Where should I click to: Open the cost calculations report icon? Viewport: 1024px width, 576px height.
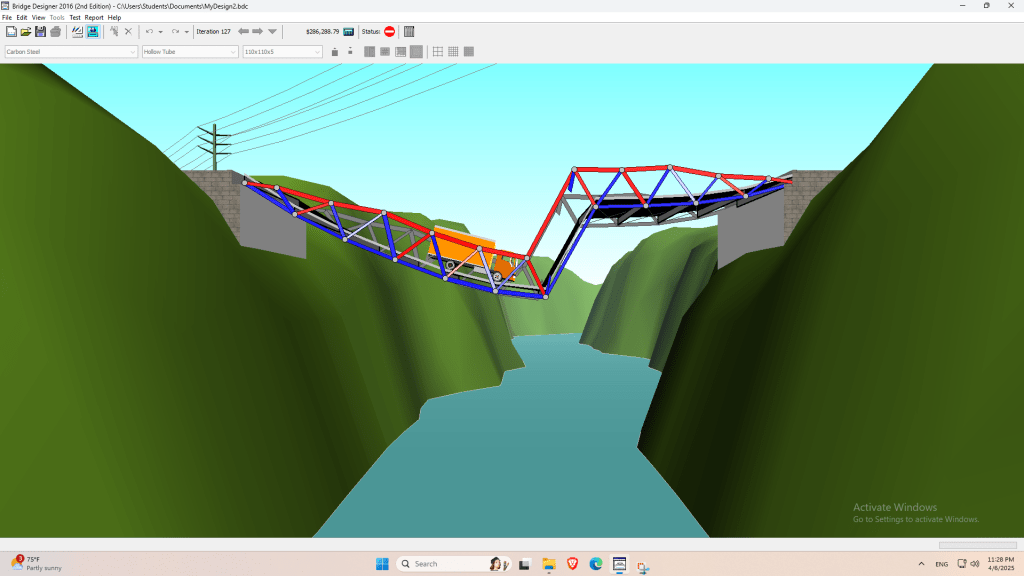pyautogui.click(x=349, y=31)
